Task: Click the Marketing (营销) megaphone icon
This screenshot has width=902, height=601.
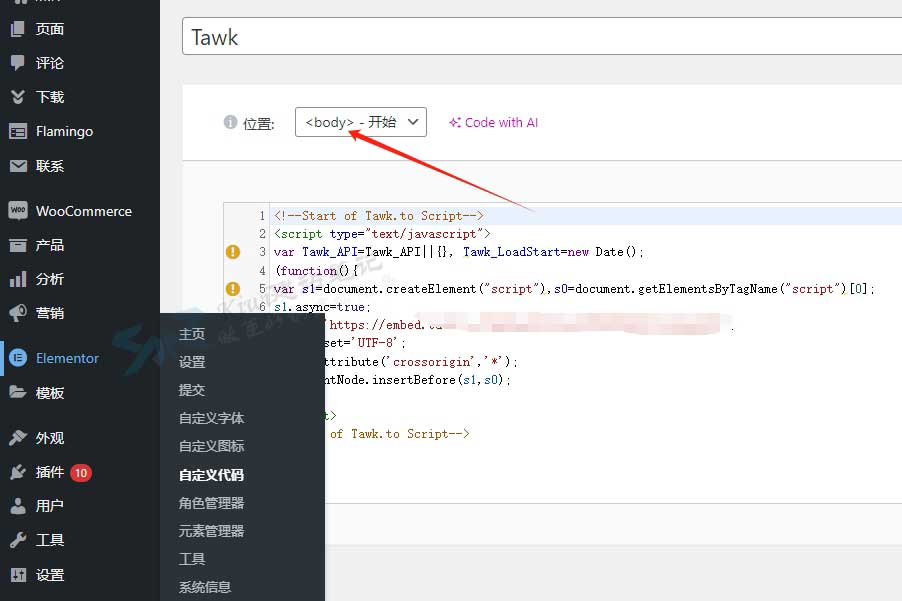Action: 17,313
